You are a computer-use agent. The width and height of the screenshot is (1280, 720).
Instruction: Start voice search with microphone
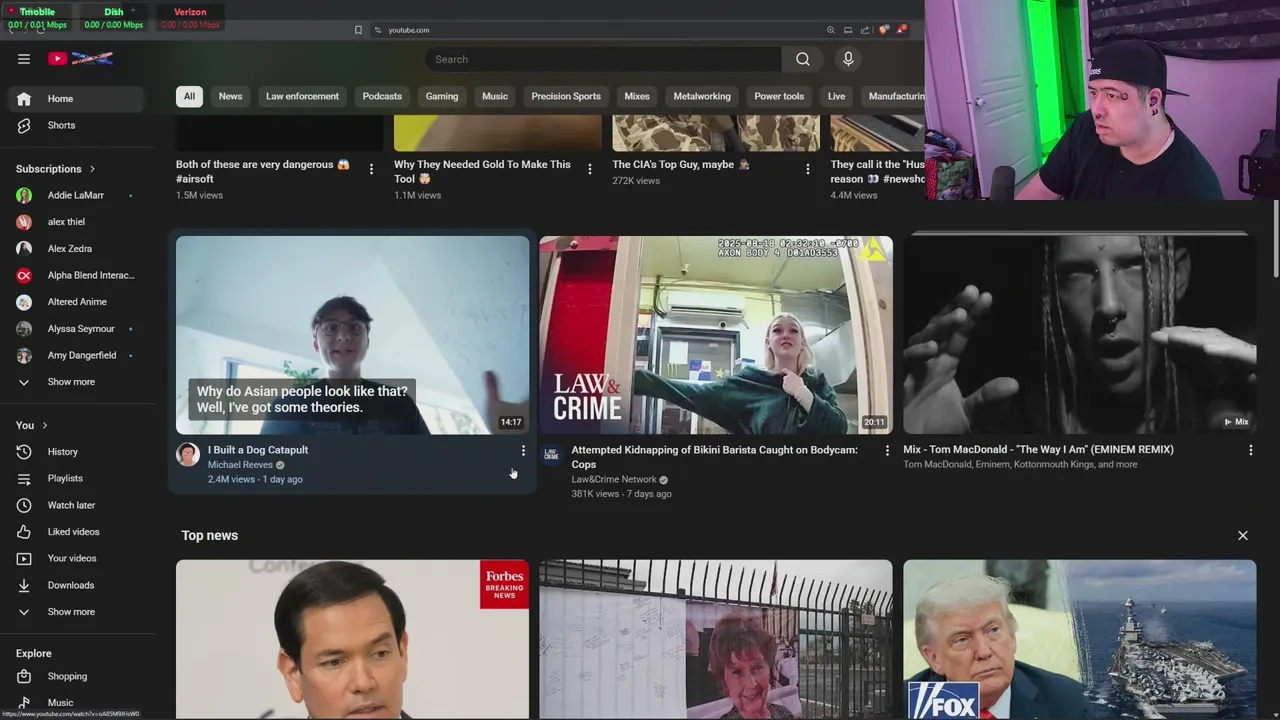(848, 59)
